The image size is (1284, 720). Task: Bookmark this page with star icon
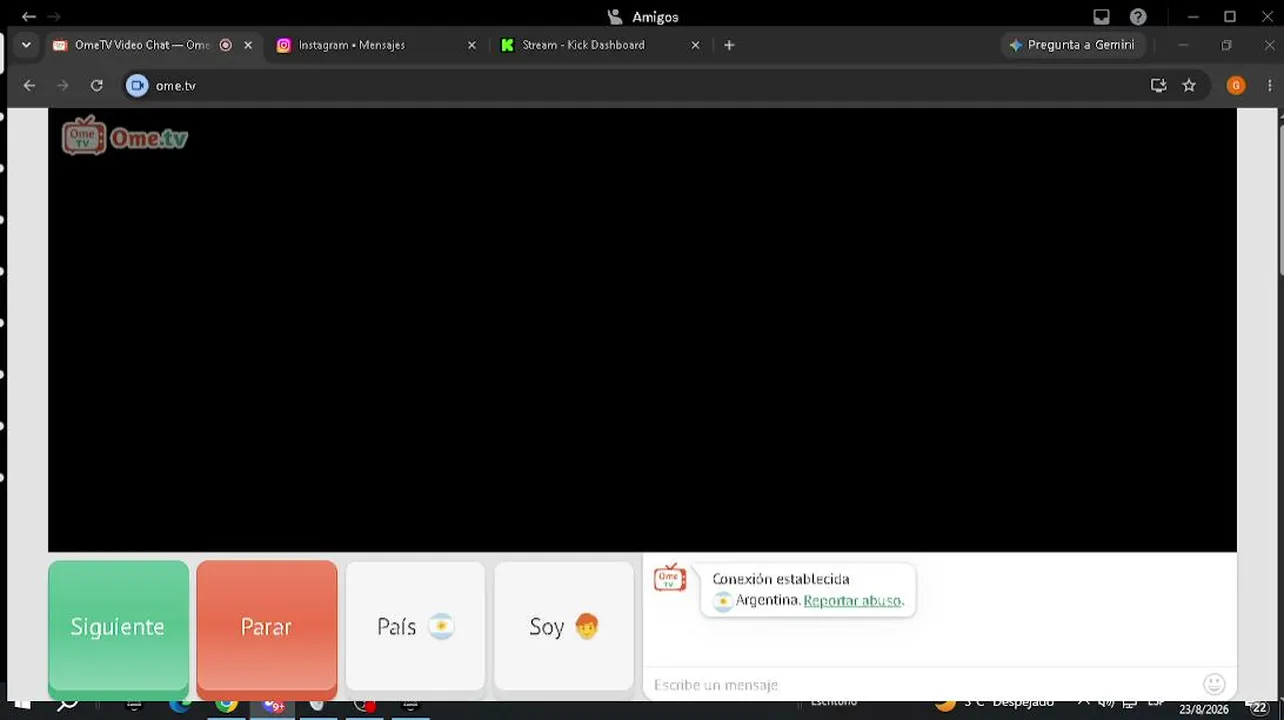pos(1189,86)
